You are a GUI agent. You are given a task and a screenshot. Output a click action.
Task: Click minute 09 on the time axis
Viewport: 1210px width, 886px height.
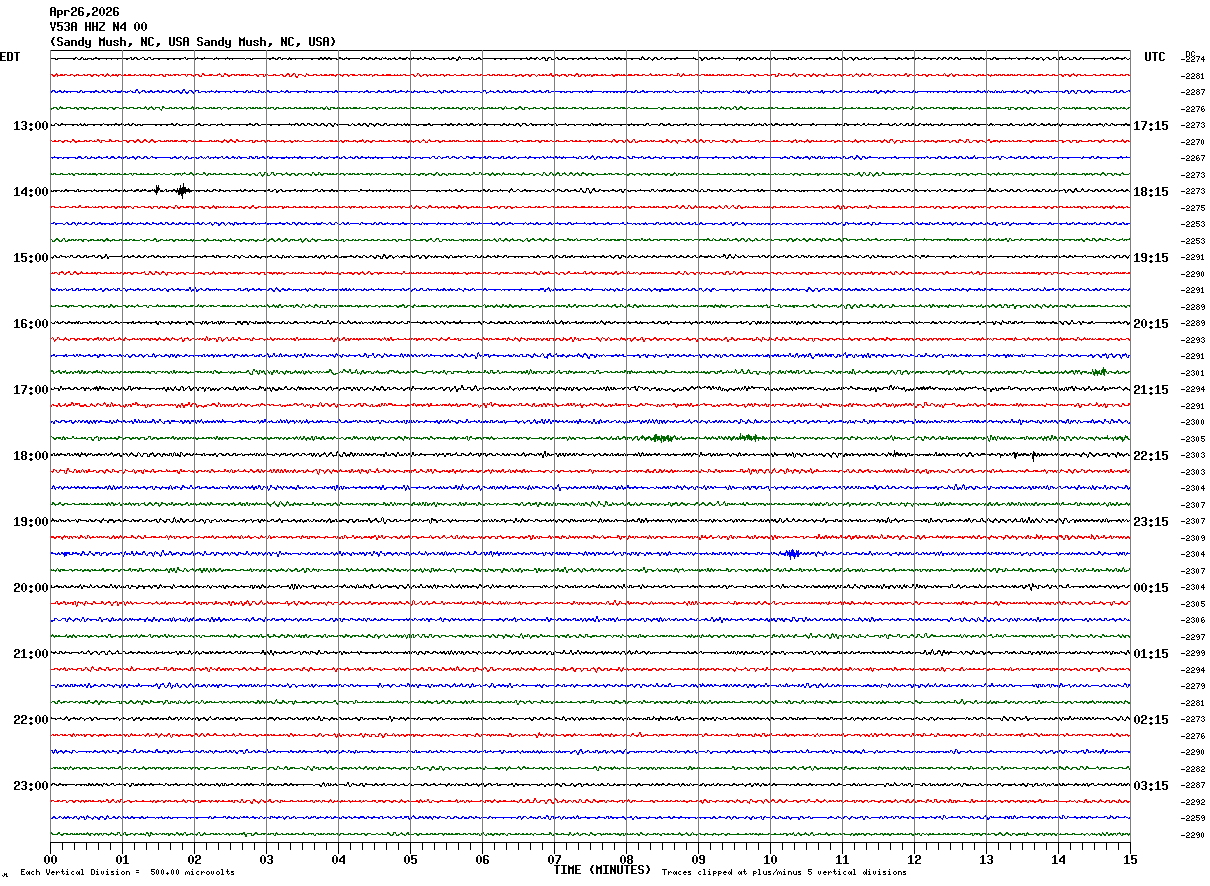(x=698, y=859)
